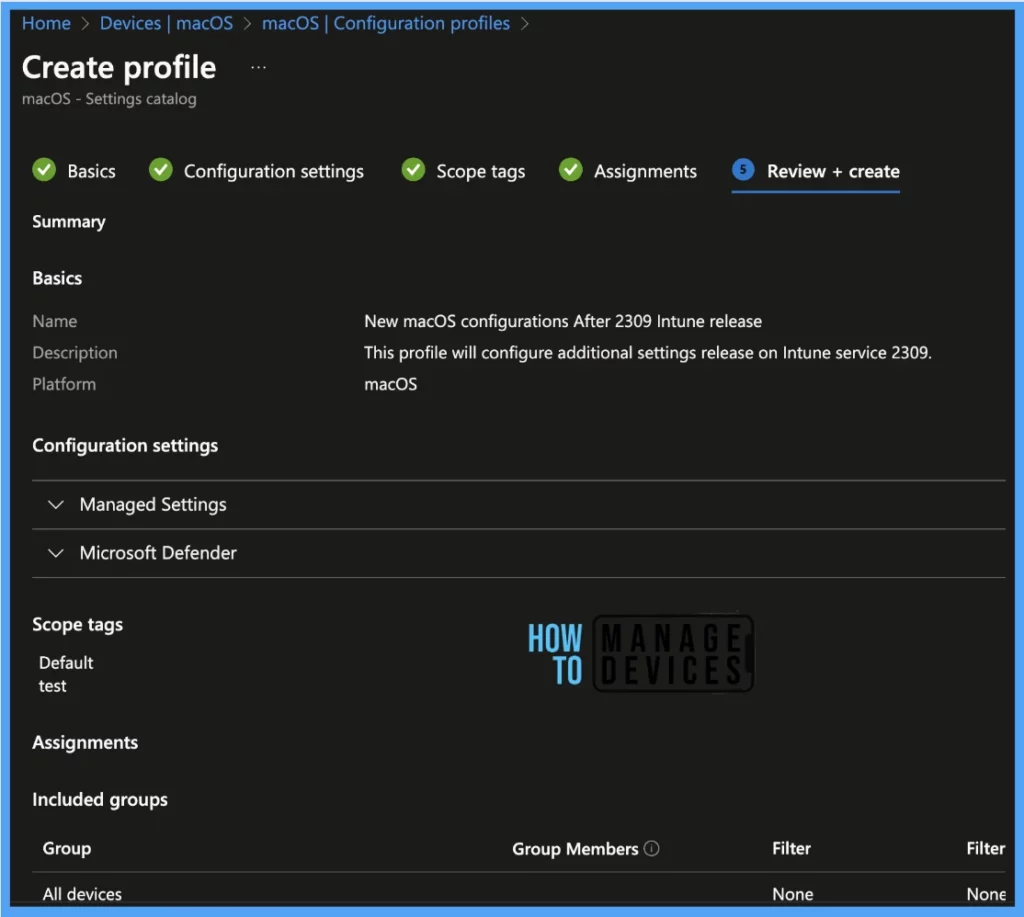Click the Included groups heading
1024x917 pixels.
(100, 800)
